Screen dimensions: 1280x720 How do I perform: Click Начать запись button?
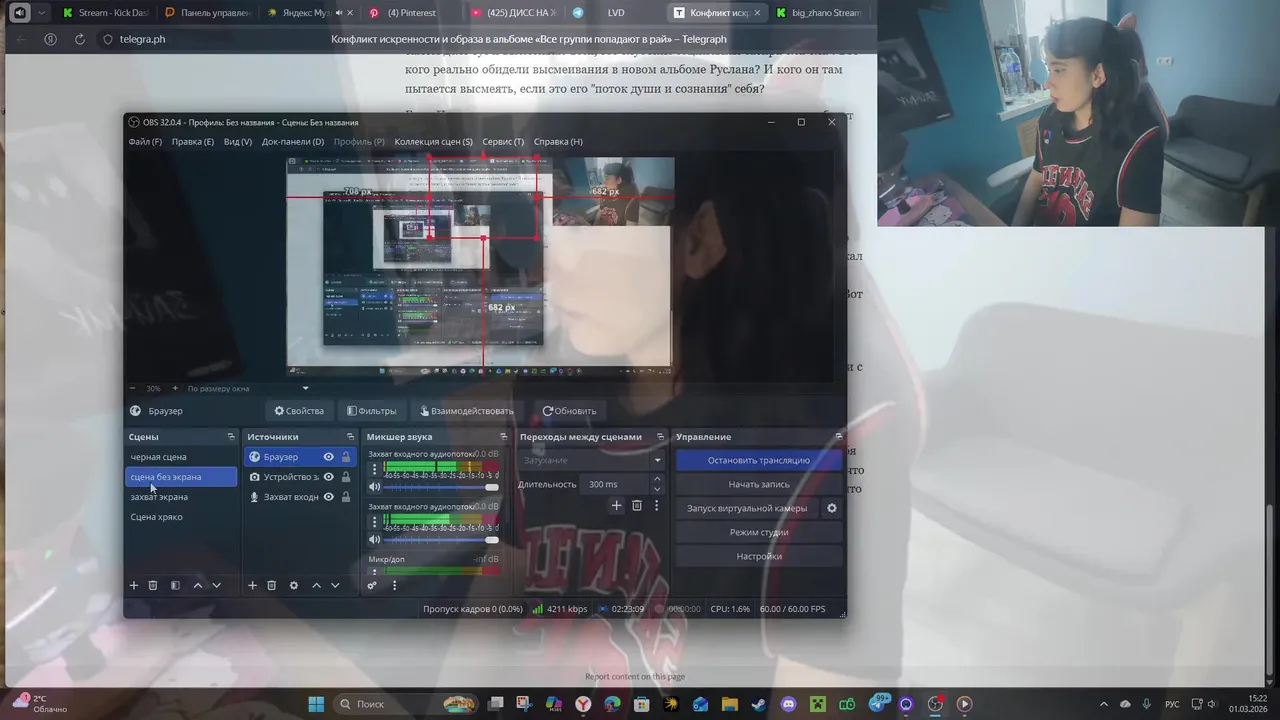pyautogui.click(x=759, y=484)
